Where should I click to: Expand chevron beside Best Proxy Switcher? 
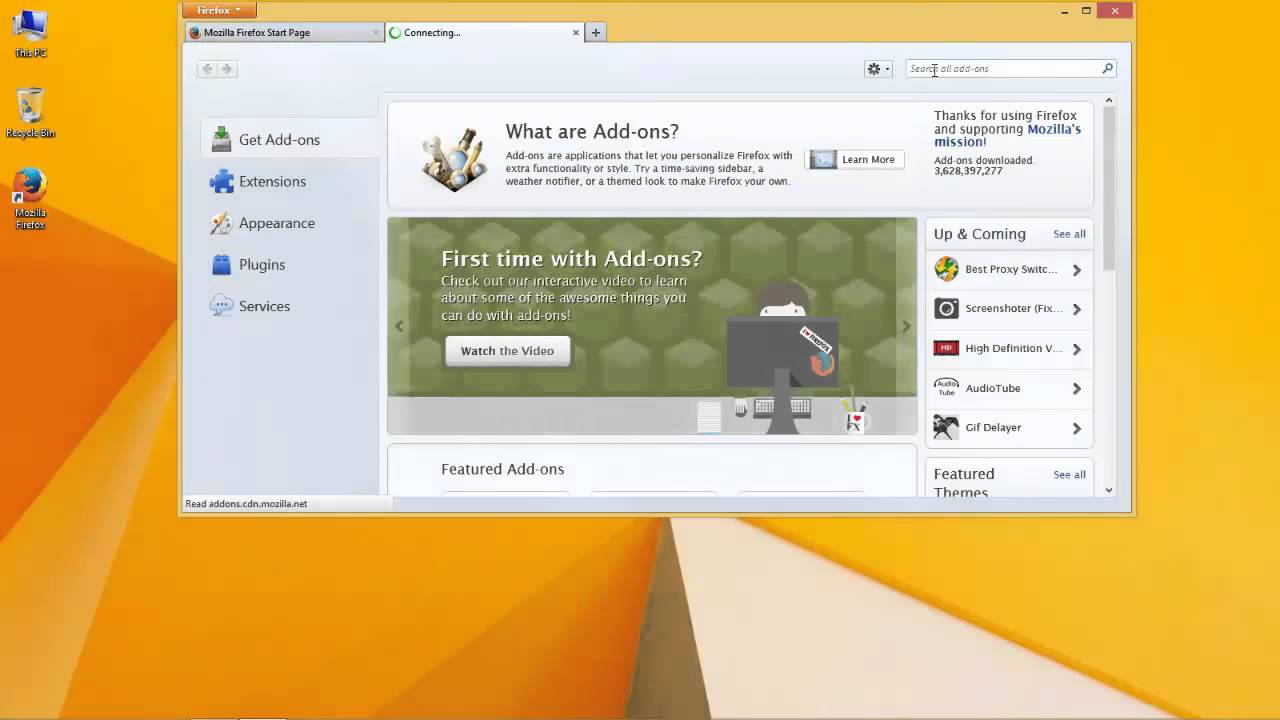[1077, 270]
